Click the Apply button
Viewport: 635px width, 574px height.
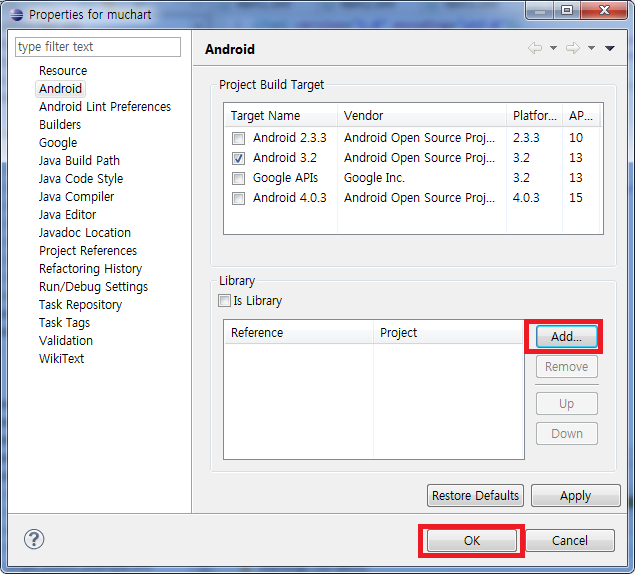(x=575, y=495)
